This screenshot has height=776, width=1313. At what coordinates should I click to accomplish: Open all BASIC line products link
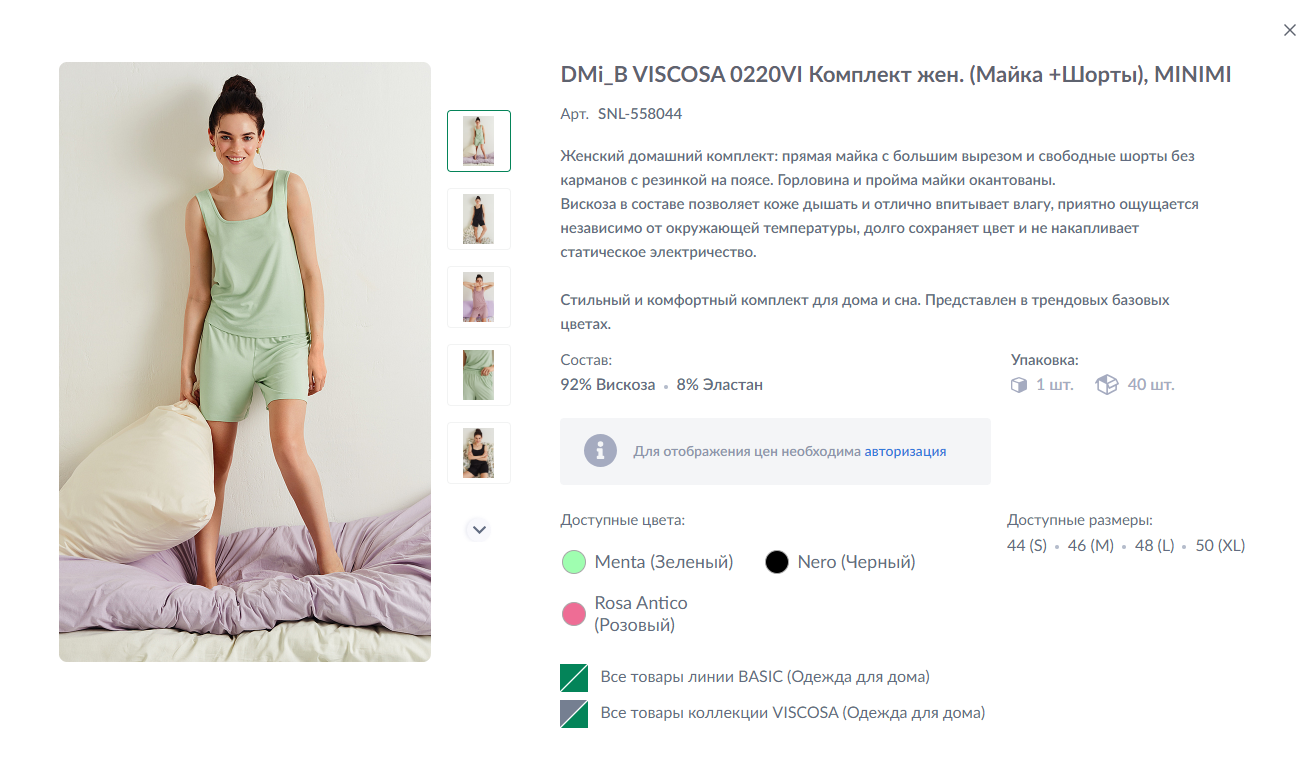765,677
